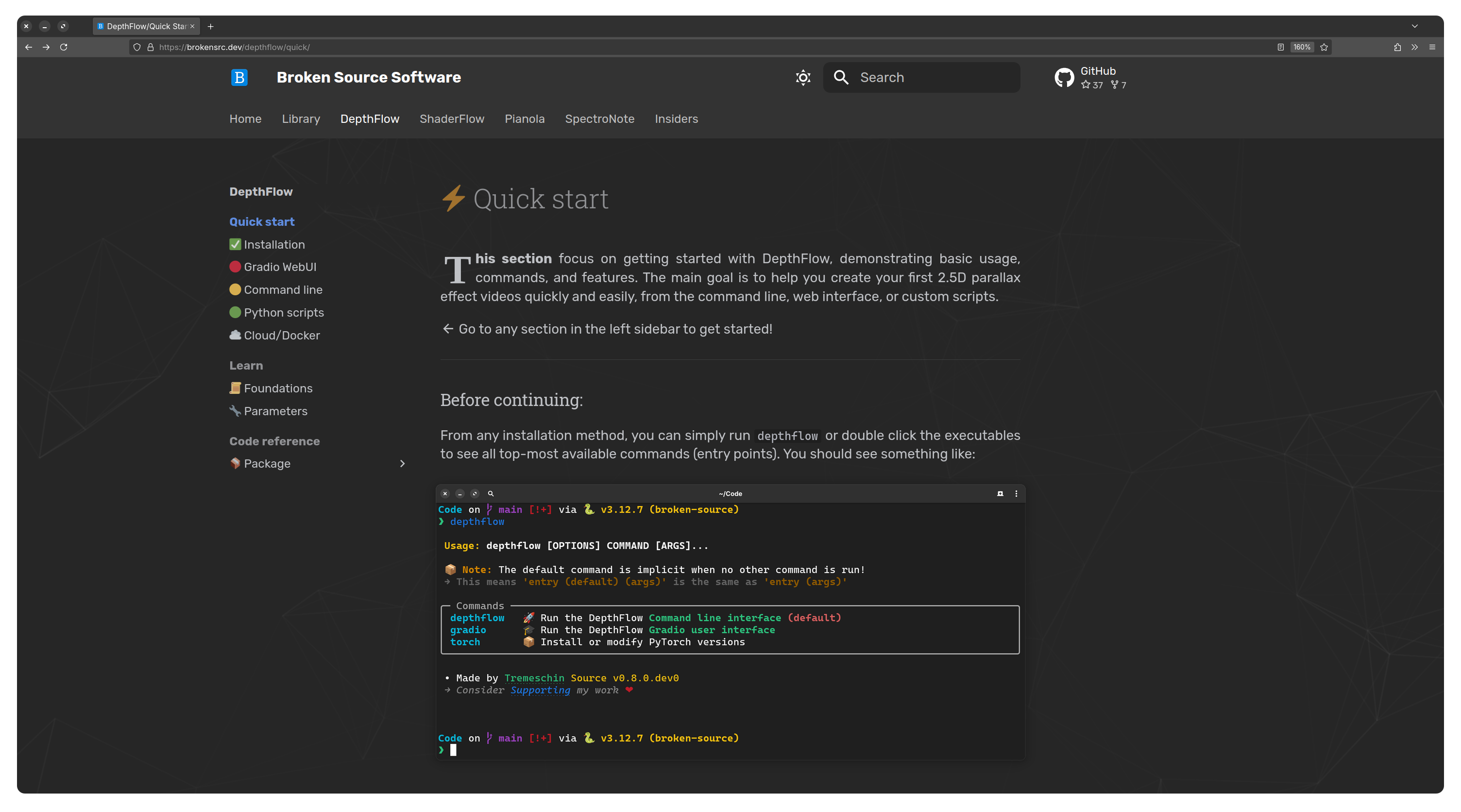Click the GitHub octocat icon
Image resolution: width=1461 pixels, height=812 pixels.
(1064, 77)
